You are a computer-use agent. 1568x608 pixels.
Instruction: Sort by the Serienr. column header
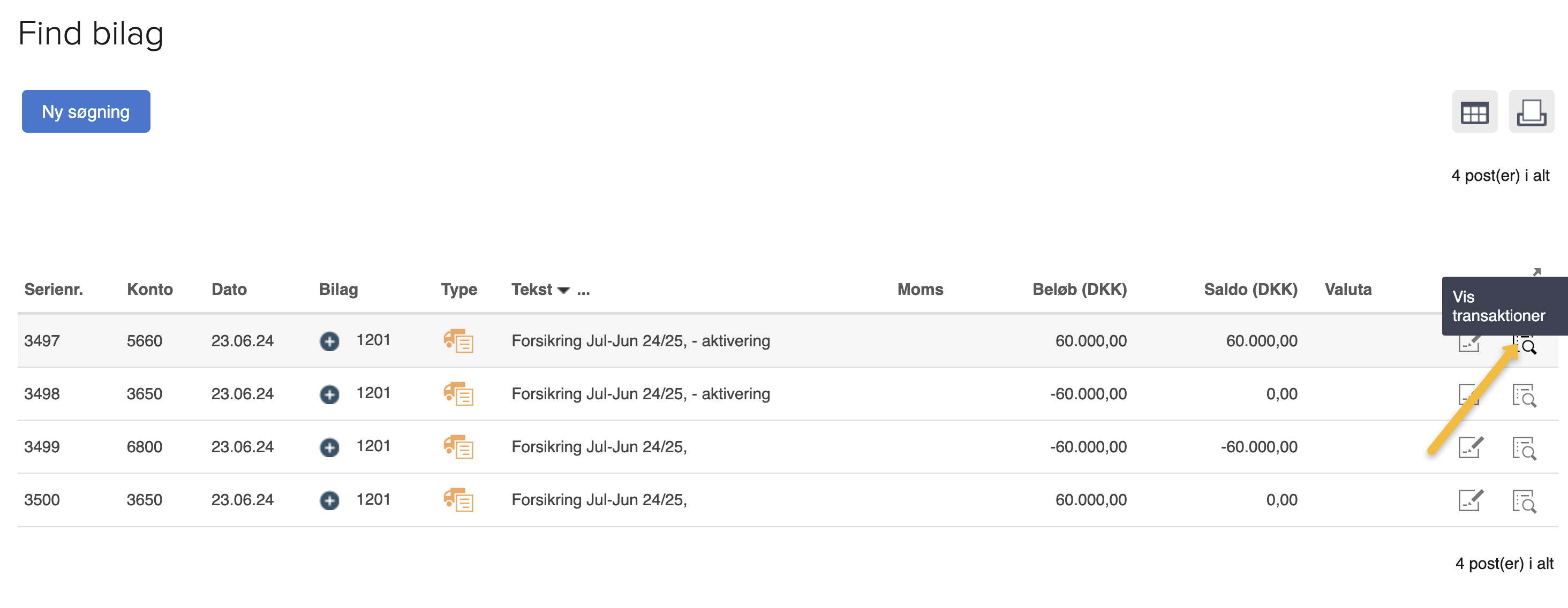53,289
